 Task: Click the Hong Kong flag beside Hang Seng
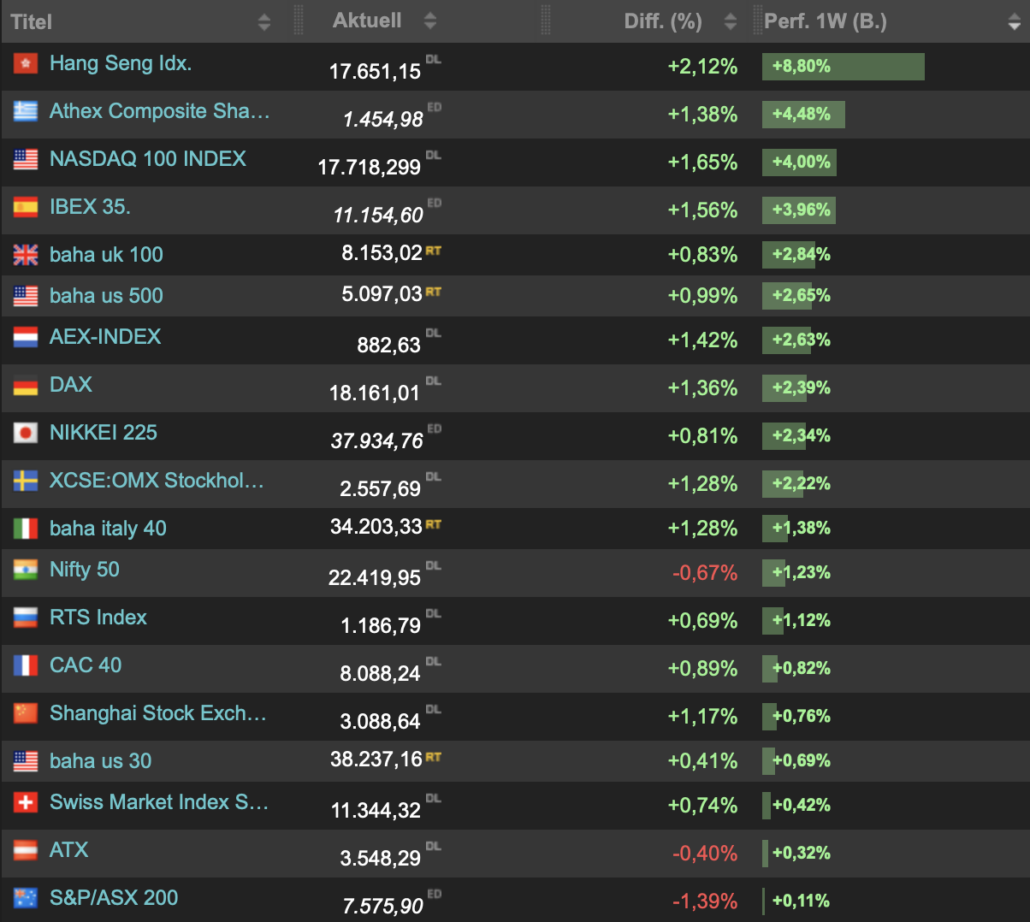tap(25, 64)
